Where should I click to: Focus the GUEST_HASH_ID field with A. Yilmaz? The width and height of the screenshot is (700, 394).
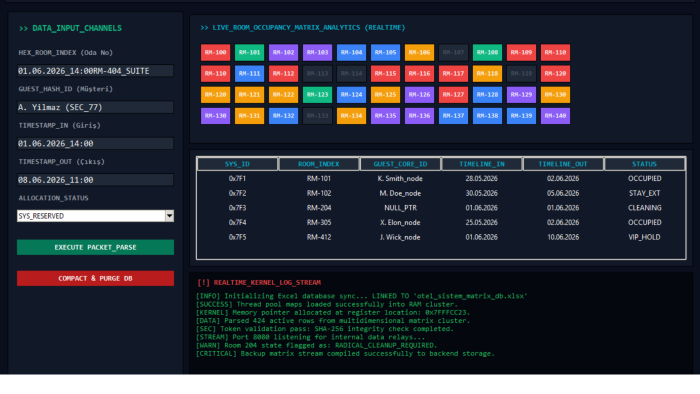click(x=96, y=107)
